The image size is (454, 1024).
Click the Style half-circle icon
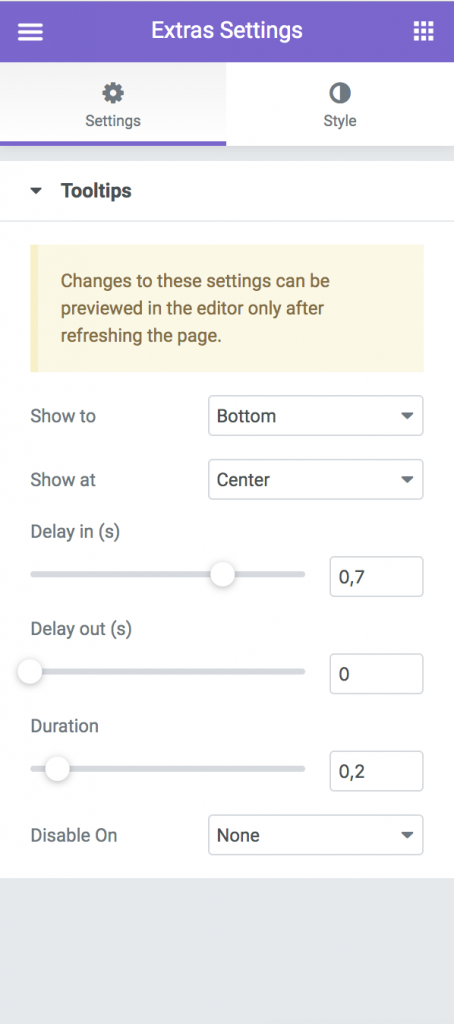pyautogui.click(x=340, y=93)
